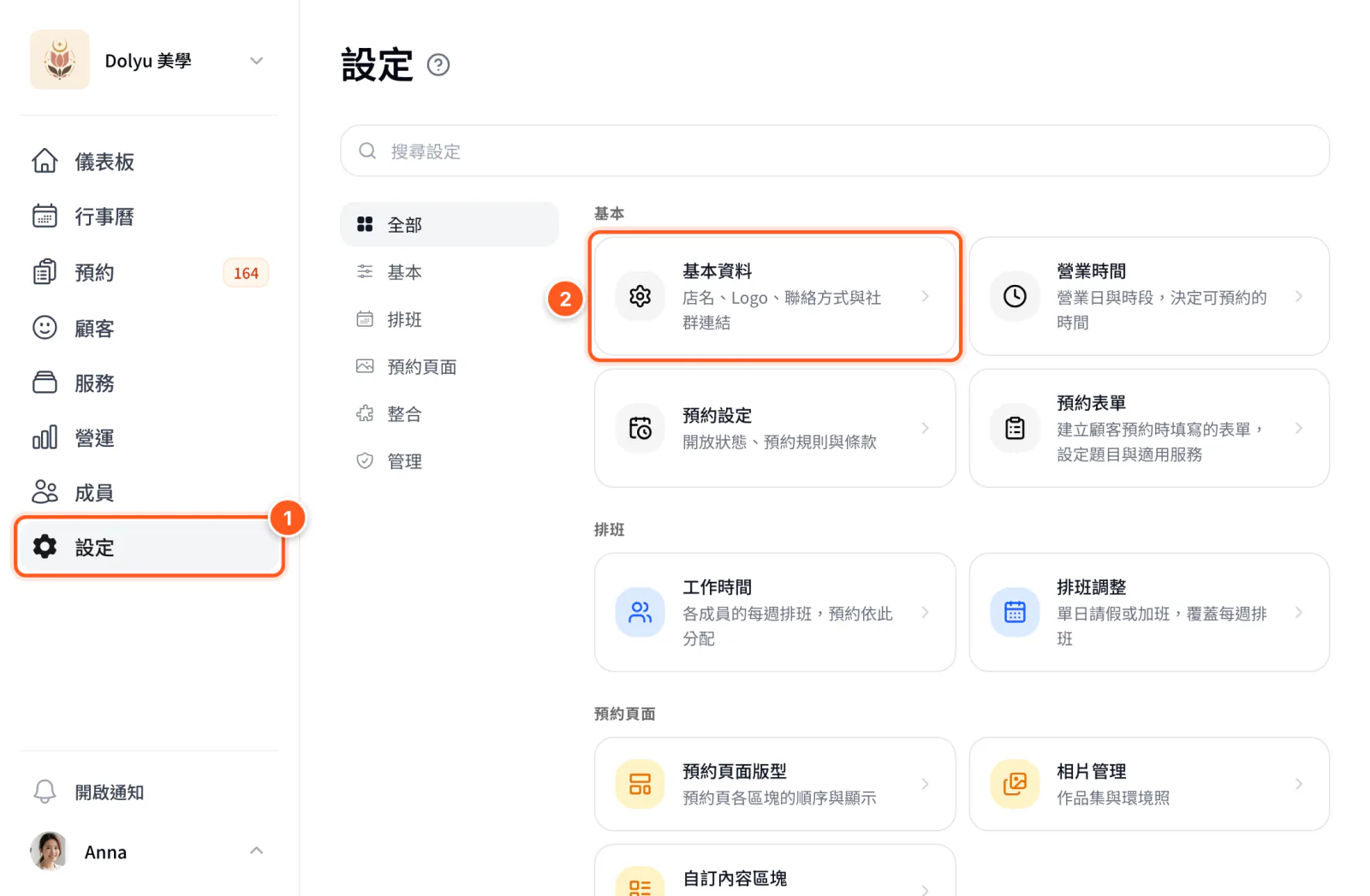Click the 預約頁面版型 layout icon
The height and width of the screenshot is (896, 1370).
(640, 784)
